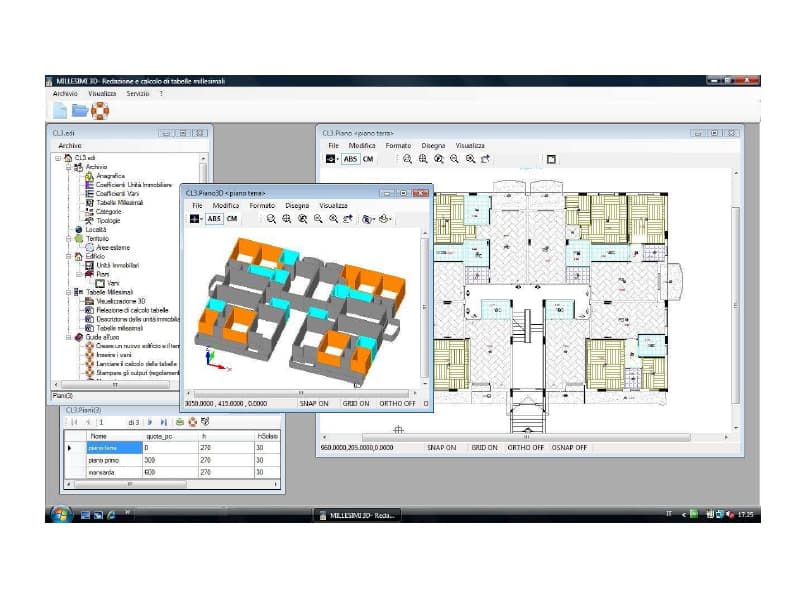The image size is (800, 600).
Task: Toggle ABS mode in Piano window toolbar
Action: pyautogui.click(x=351, y=159)
